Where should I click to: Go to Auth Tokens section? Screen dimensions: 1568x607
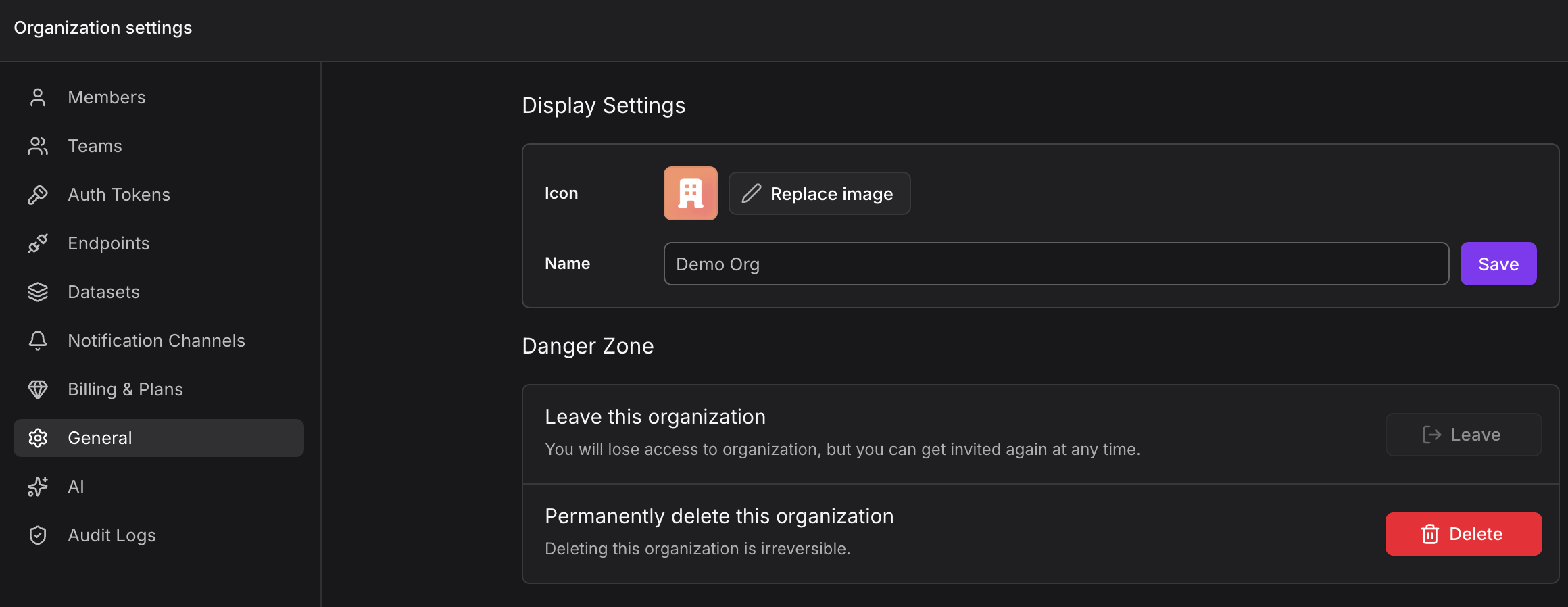pyautogui.click(x=119, y=195)
